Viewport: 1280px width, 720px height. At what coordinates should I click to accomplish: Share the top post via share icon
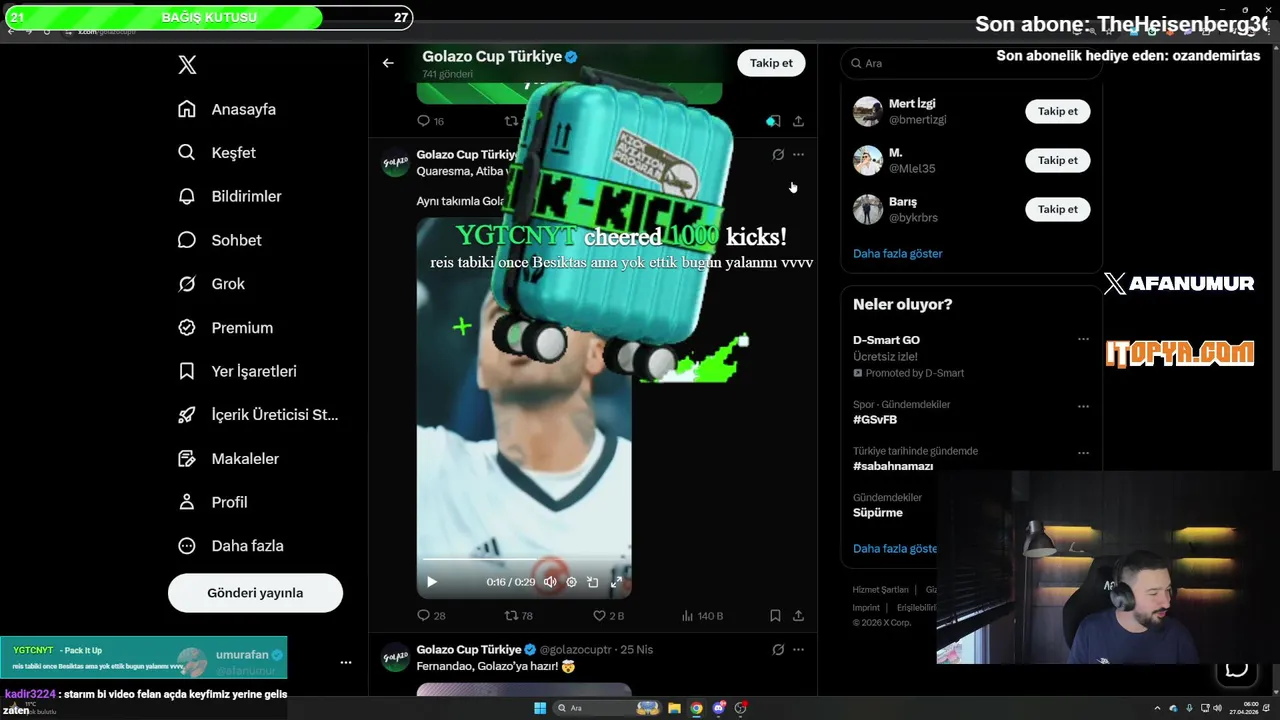[798, 121]
